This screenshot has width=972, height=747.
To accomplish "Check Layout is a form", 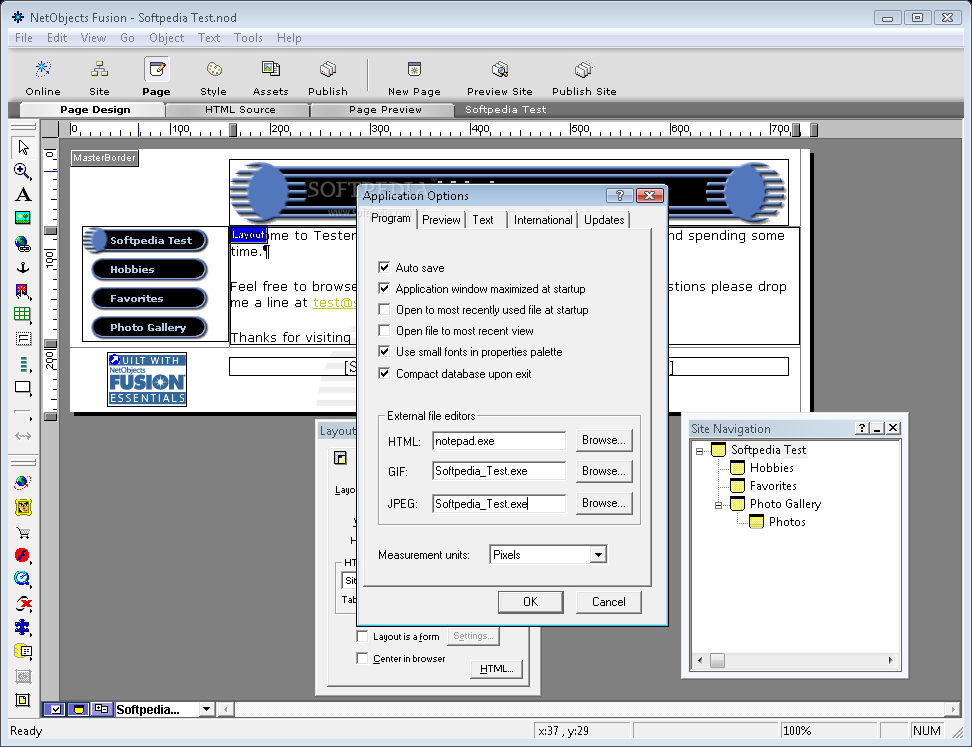I will pos(363,636).
